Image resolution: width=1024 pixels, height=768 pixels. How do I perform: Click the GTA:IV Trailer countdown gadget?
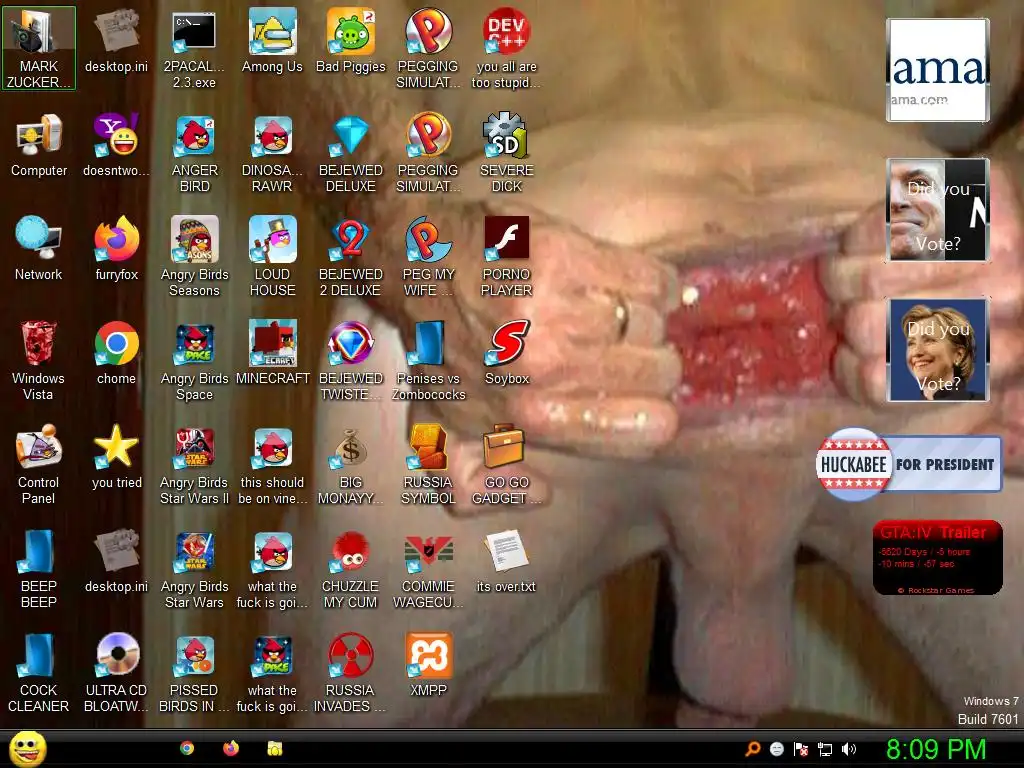pos(937,557)
